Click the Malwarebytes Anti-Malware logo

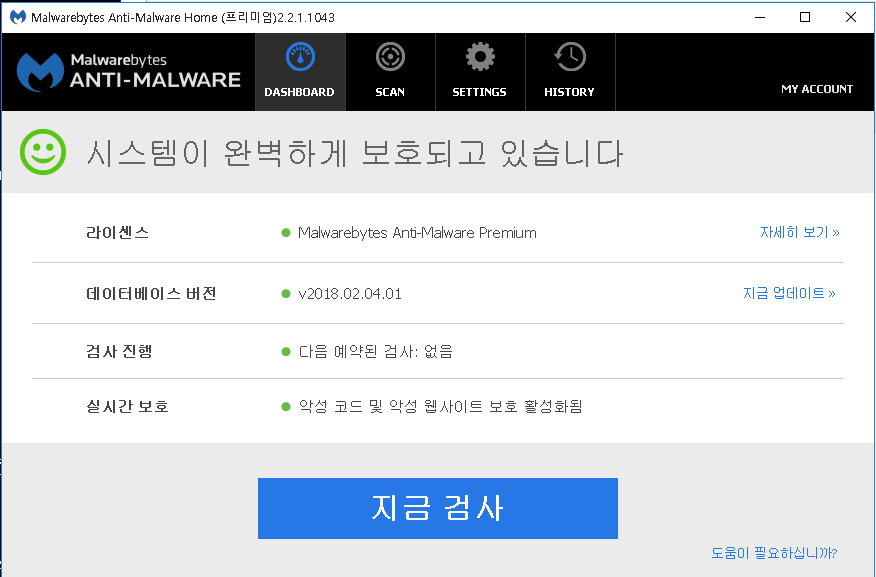(129, 72)
